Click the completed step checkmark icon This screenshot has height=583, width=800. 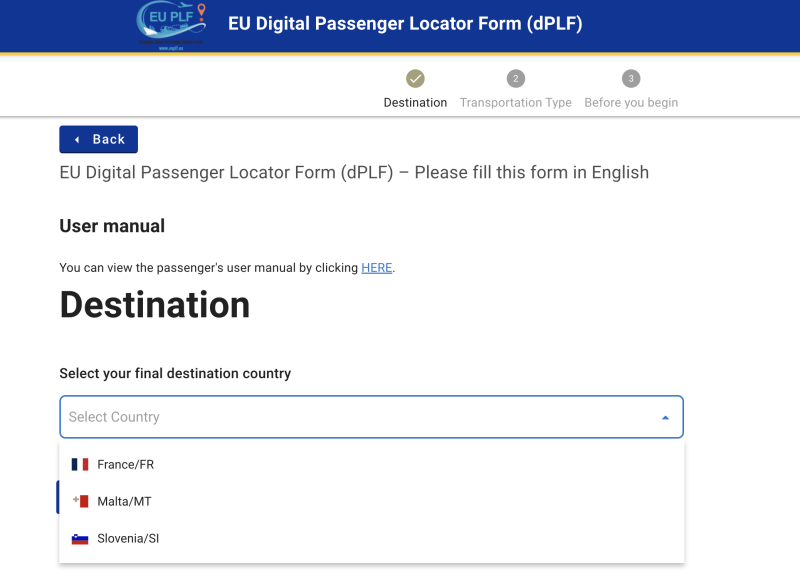point(415,79)
